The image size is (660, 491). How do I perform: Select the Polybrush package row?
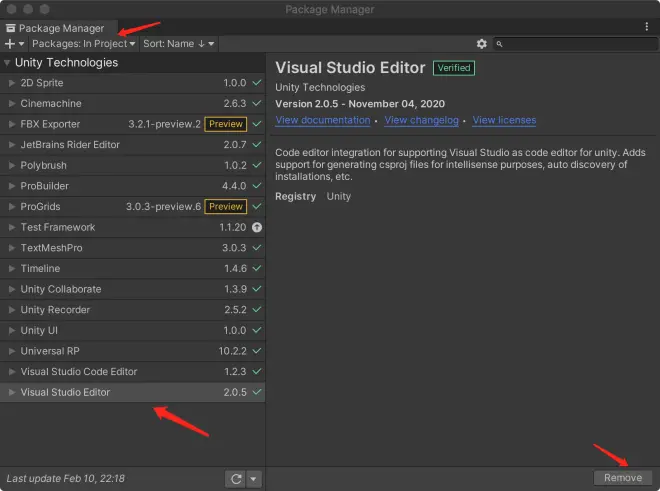tap(133, 165)
